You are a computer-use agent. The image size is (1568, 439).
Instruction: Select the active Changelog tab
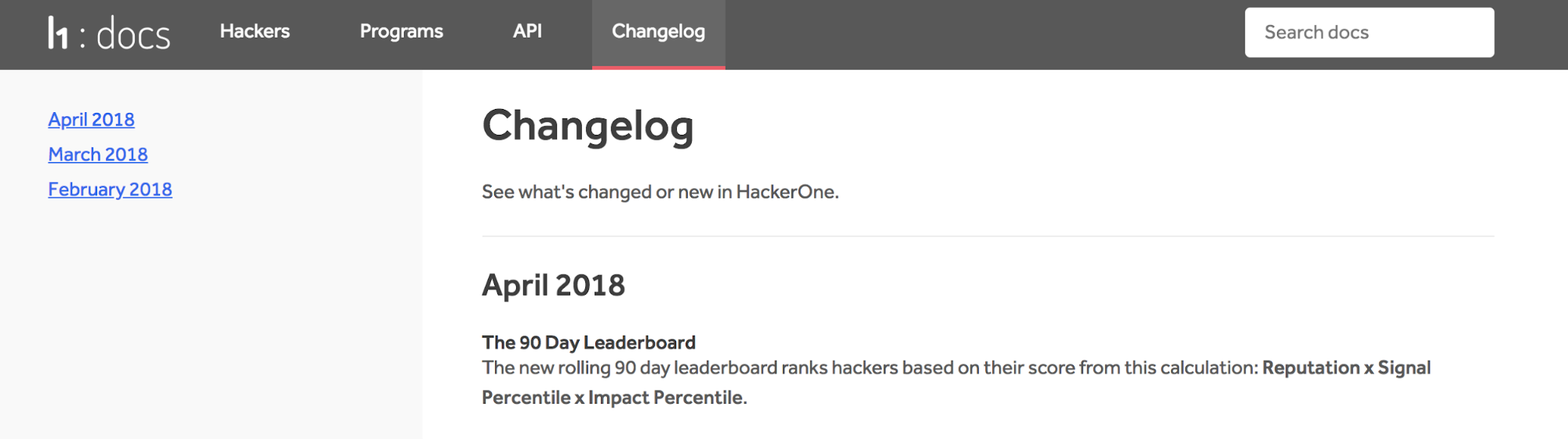point(658,31)
